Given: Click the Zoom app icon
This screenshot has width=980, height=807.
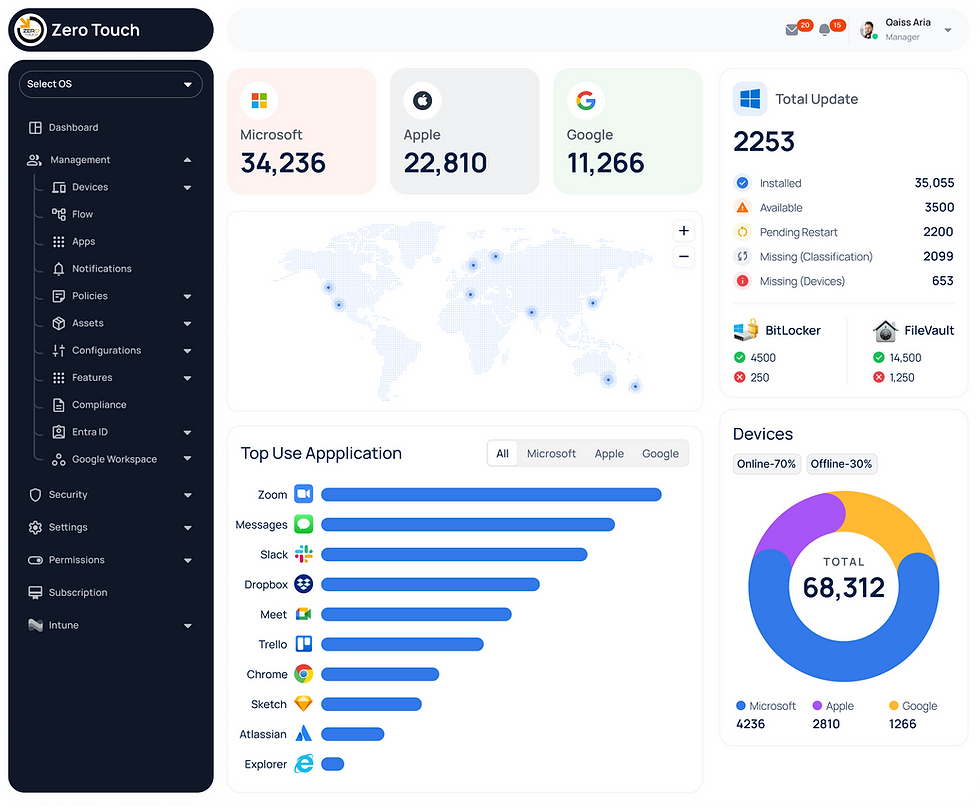Looking at the screenshot, I should coord(304,494).
